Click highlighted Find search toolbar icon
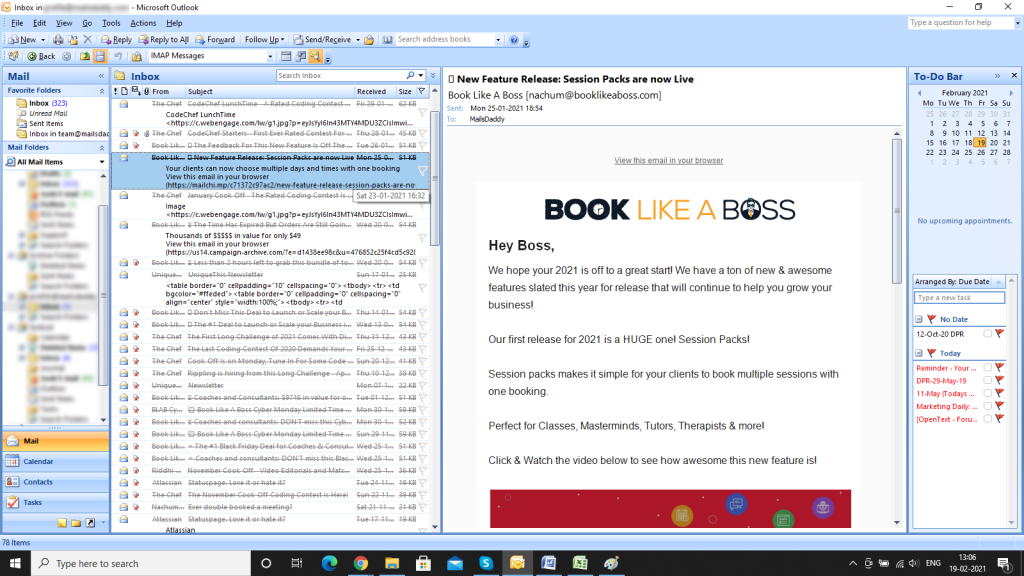Screen dimensions: 1024x576 pyautogui.click(x=315, y=56)
